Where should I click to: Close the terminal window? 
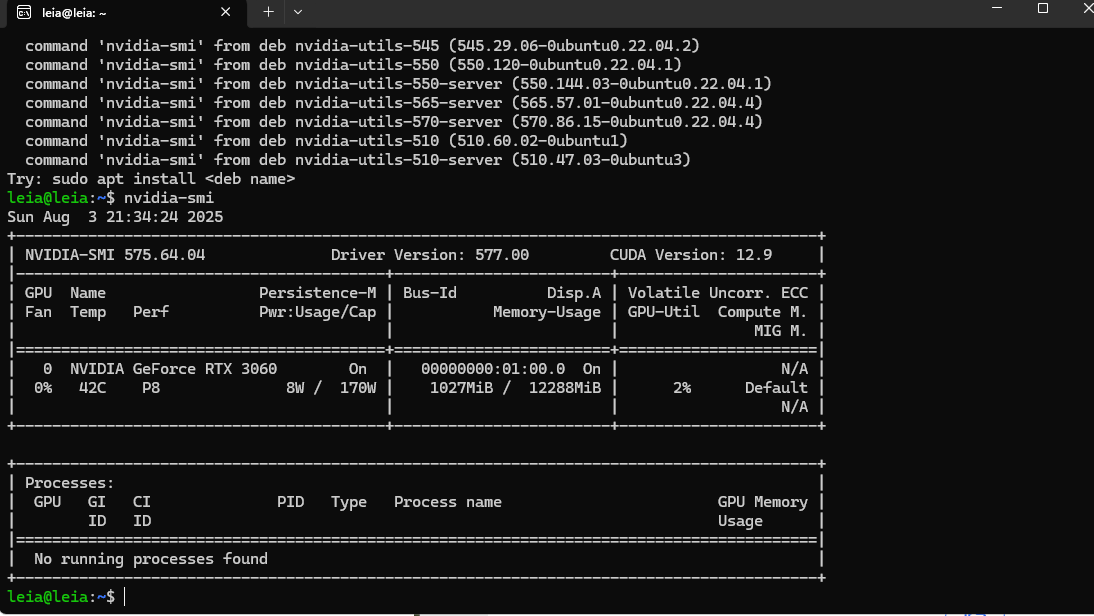click(x=1088, y=8)
